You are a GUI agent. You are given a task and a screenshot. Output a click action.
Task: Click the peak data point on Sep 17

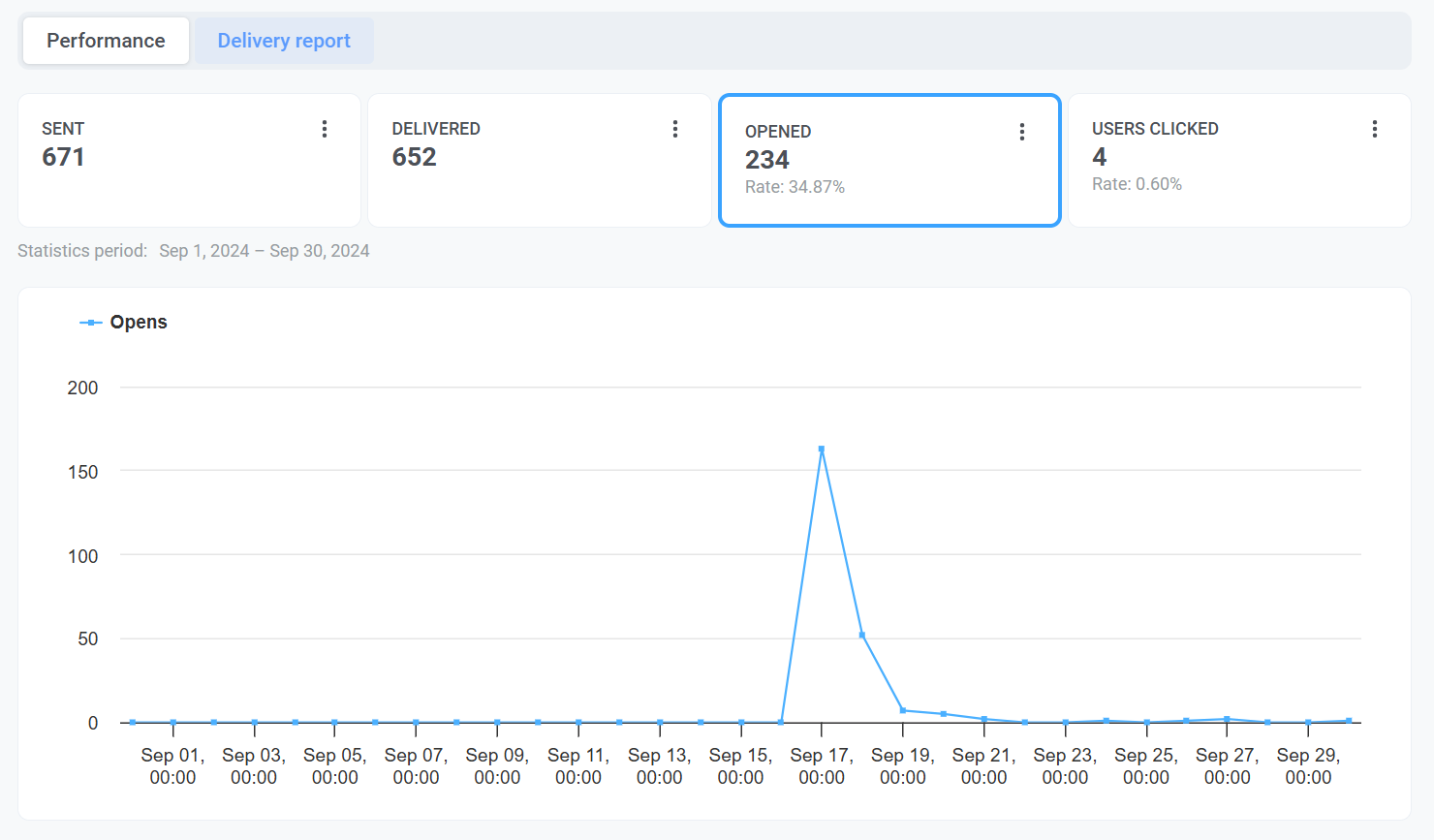tap(822, 449)
